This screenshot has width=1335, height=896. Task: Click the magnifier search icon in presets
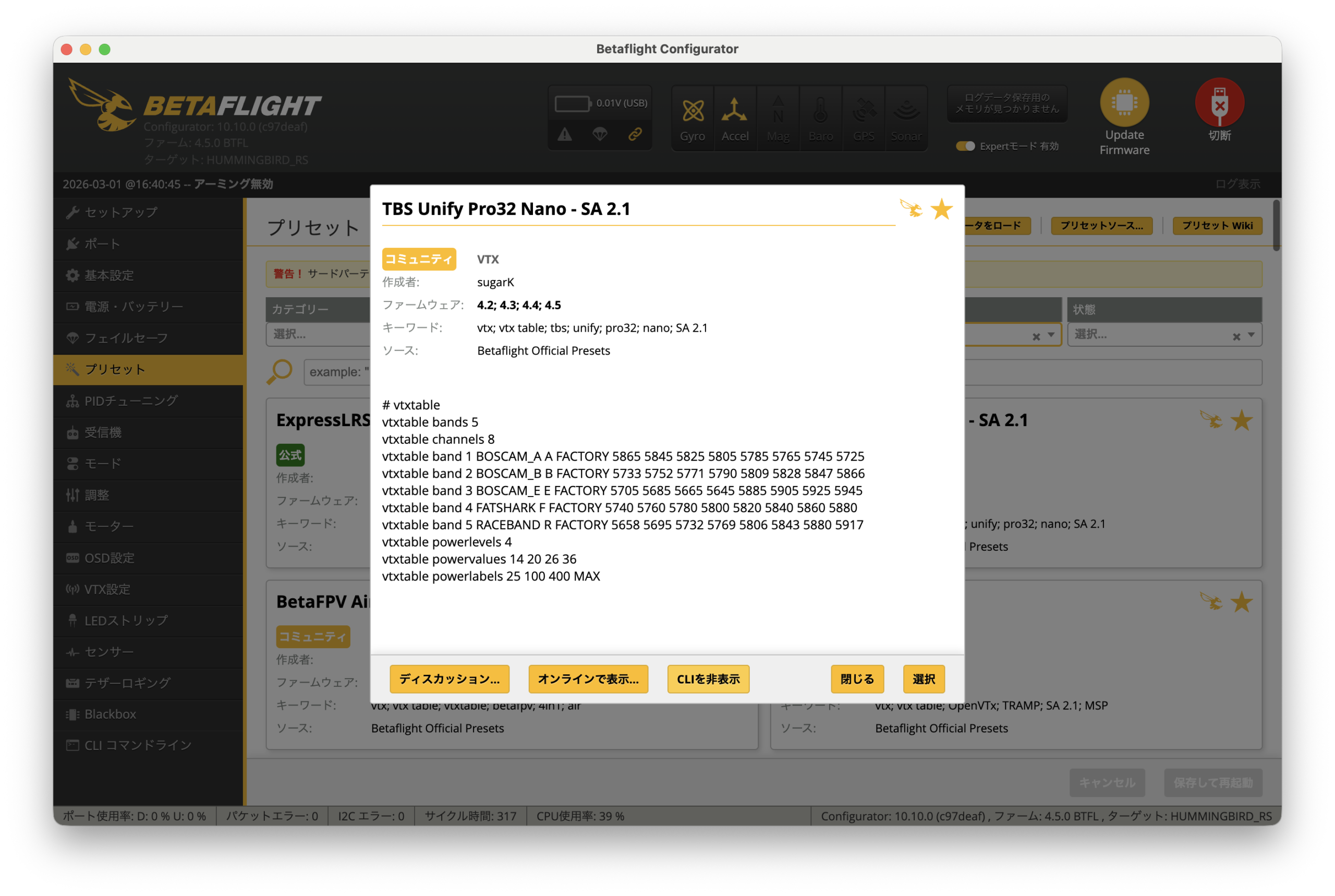(x=280, y=371)
